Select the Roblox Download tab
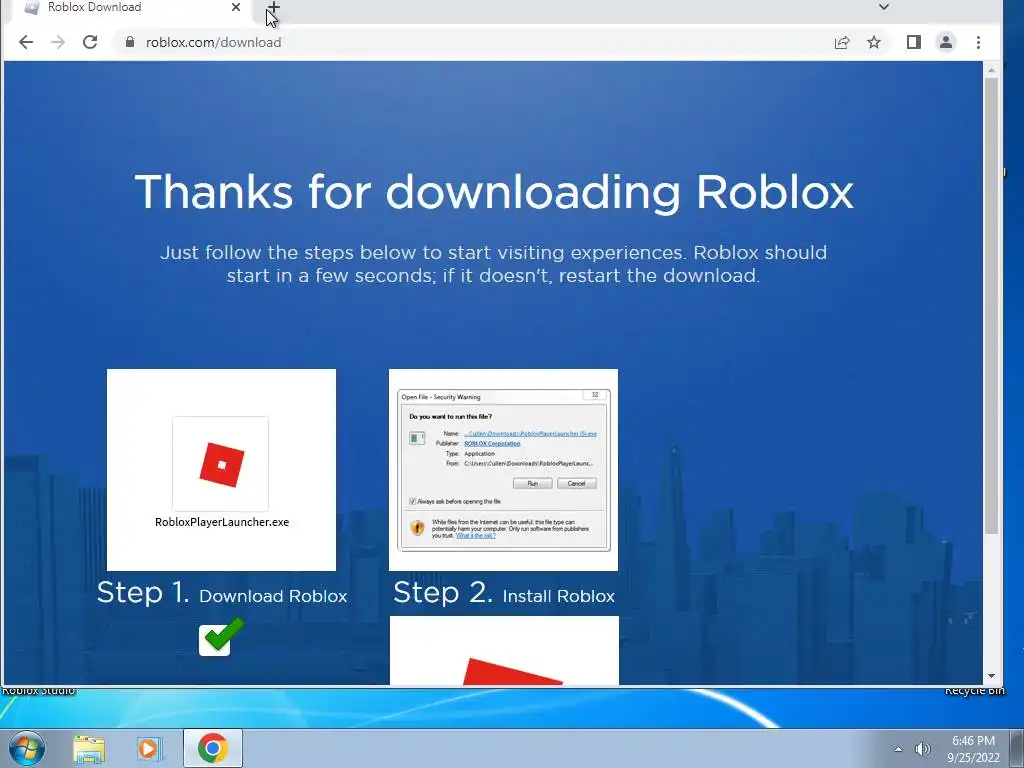The image size is (1024, 768). pos(131,8)
